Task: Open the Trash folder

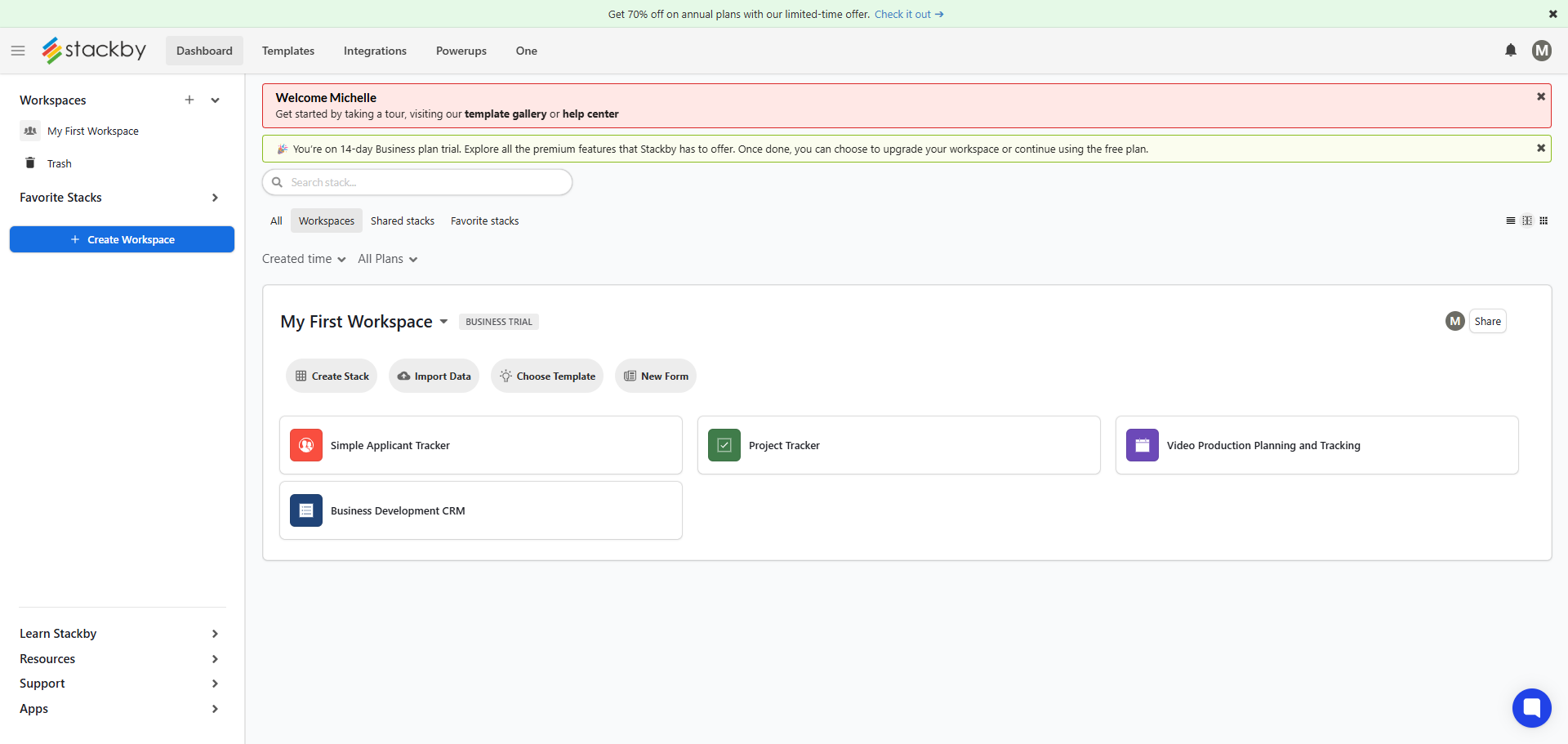Action: pos(59,163)
